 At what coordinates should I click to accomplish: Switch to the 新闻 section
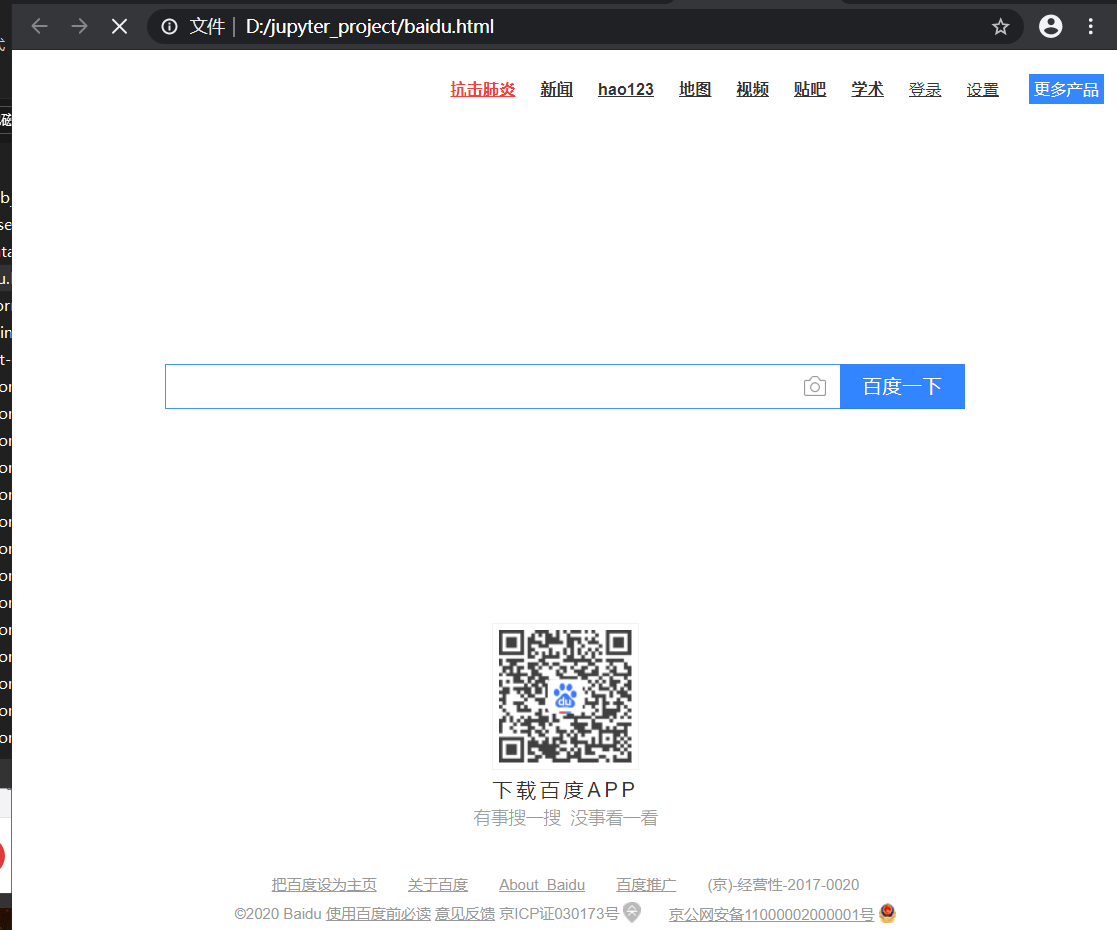click(556, 89)
